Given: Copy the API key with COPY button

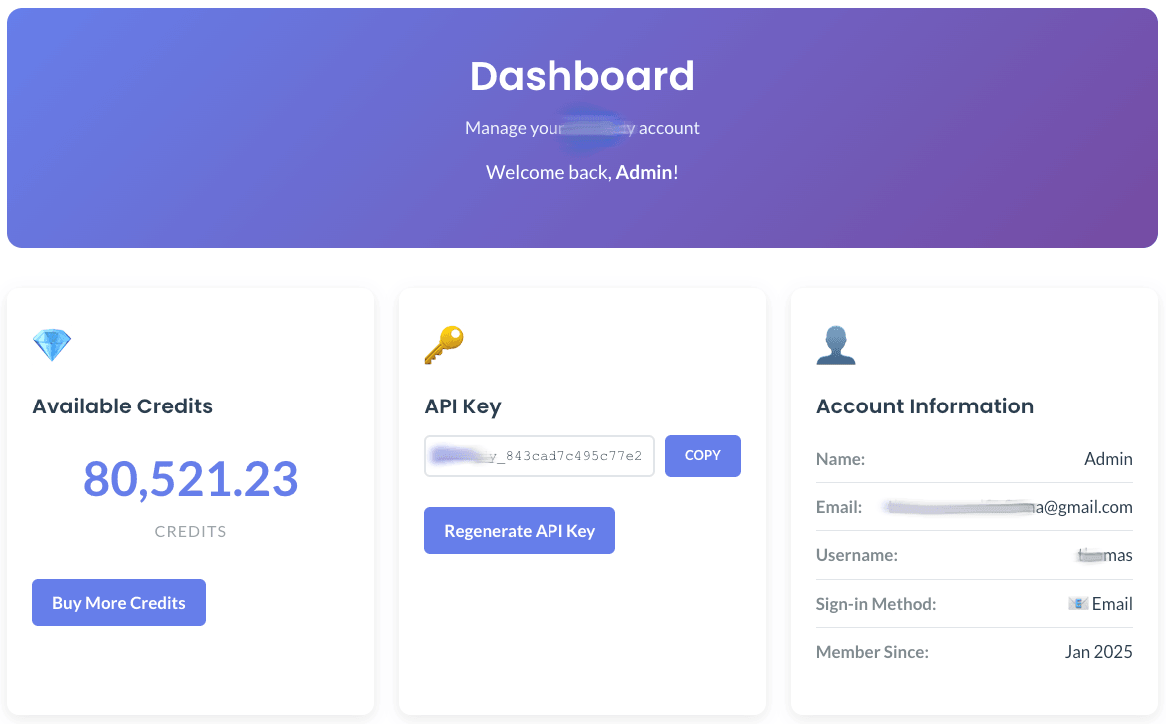Looking at the screenshot, I should pyautogui.click(x=702, y=456).
